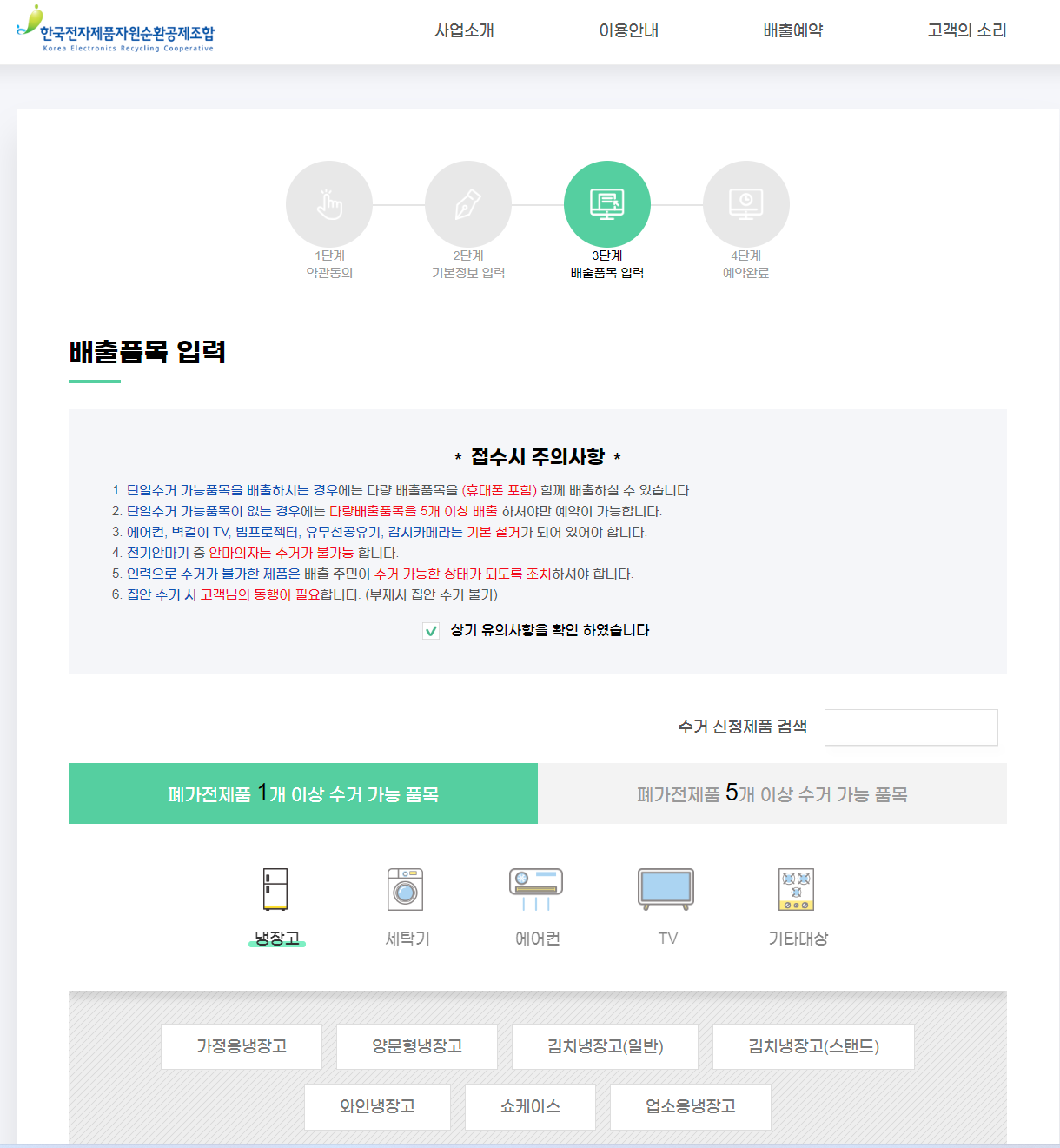Screen dimensions: 1060x1148
Task: Click the 냉장고 category label
Action: [277, 939]
